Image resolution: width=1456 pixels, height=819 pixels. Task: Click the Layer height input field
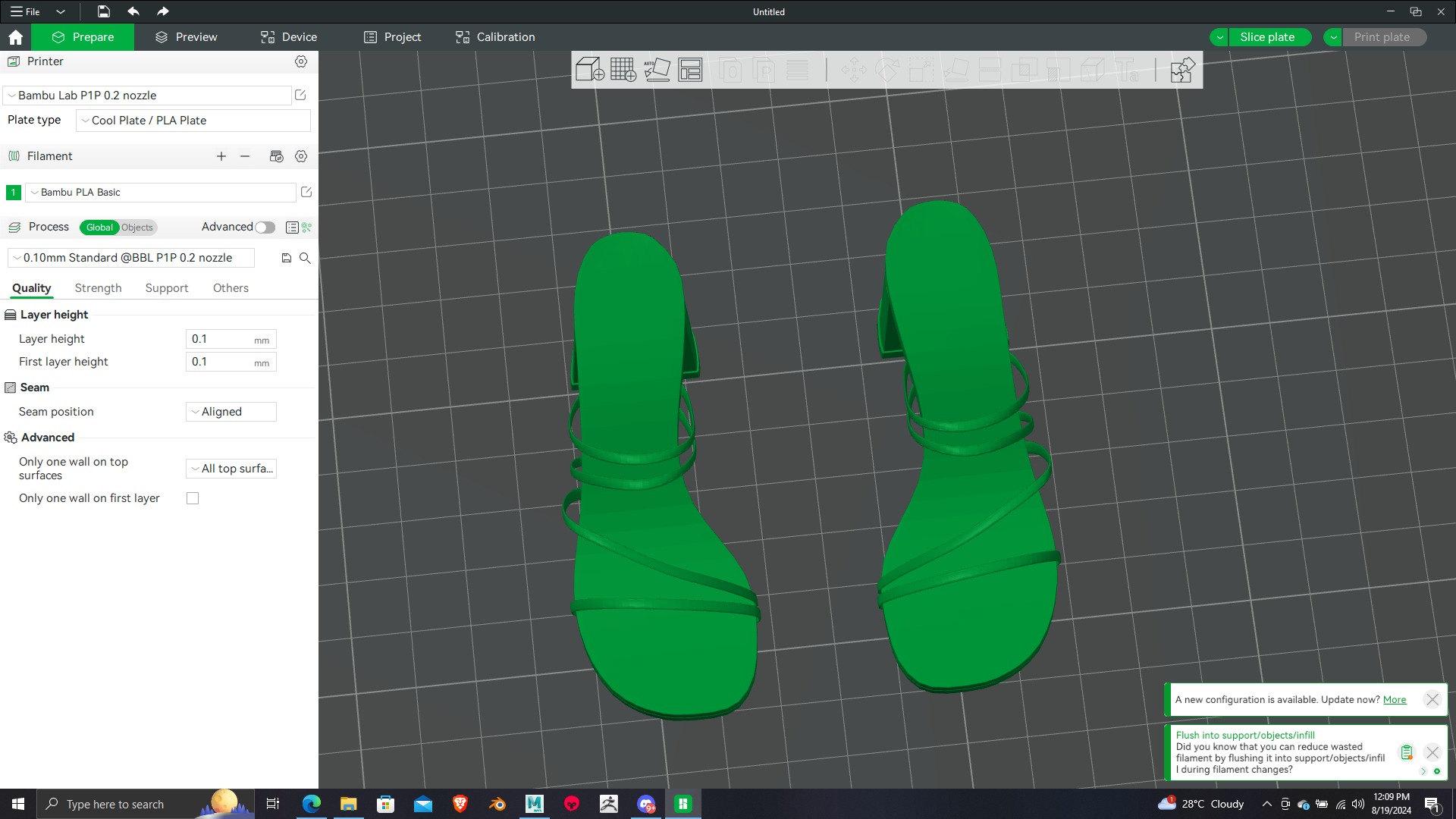pyautogui.click(x=231, y=339)
